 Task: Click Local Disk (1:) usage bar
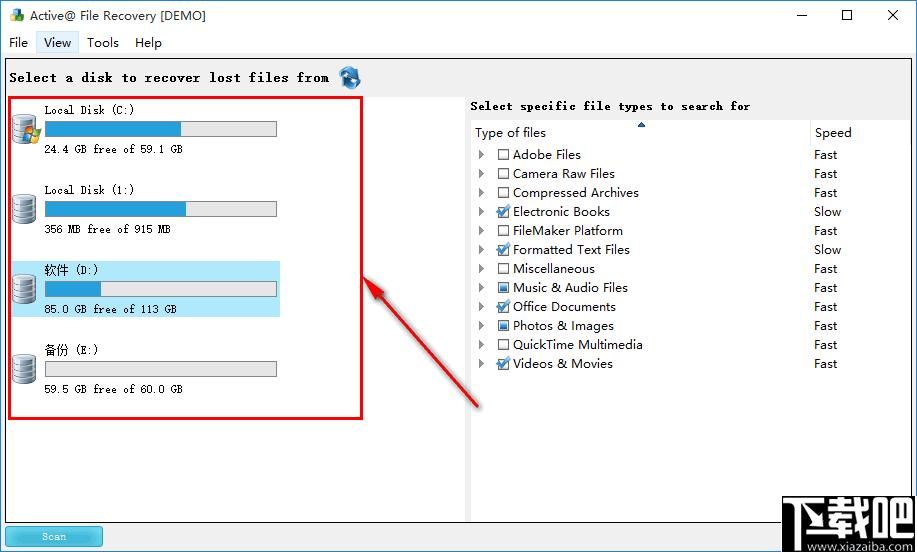(161, 209)
